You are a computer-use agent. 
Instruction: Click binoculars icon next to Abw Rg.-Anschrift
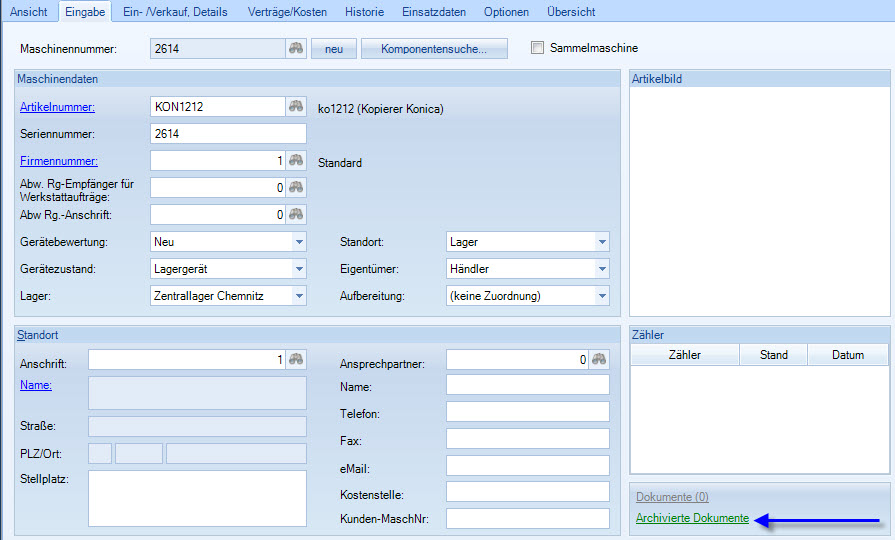tap(296, 214)
